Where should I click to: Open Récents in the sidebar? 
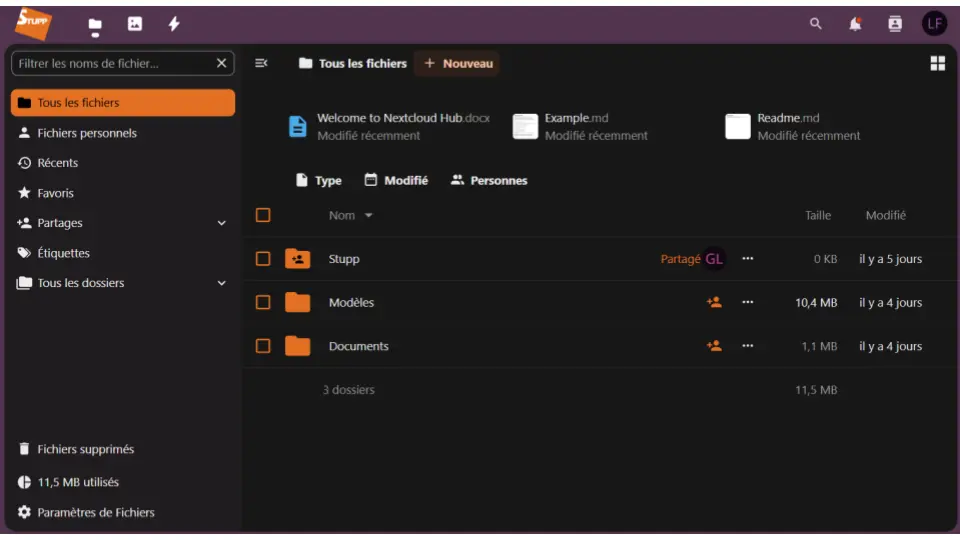click(58, 163)
